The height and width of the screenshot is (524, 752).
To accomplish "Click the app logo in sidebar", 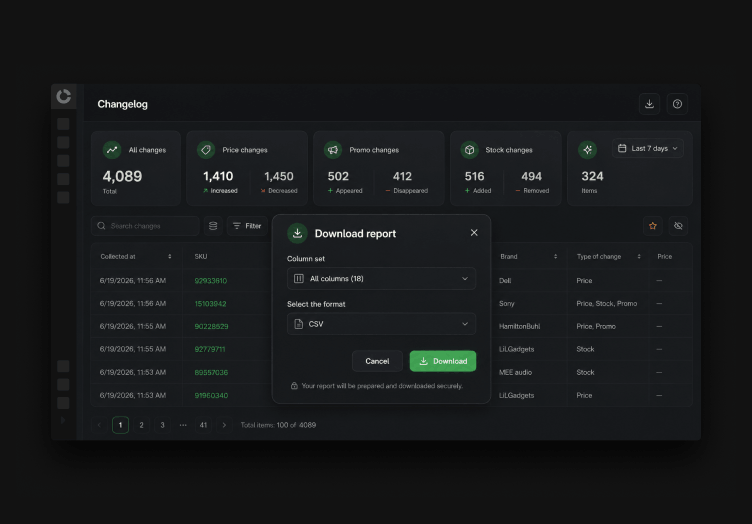I will tap(64, 96).
